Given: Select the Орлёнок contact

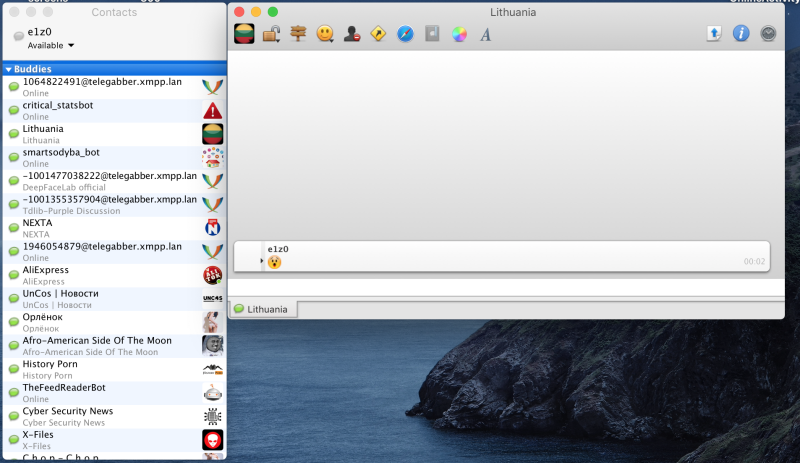Looking at the screenshot, I should 114,322.
